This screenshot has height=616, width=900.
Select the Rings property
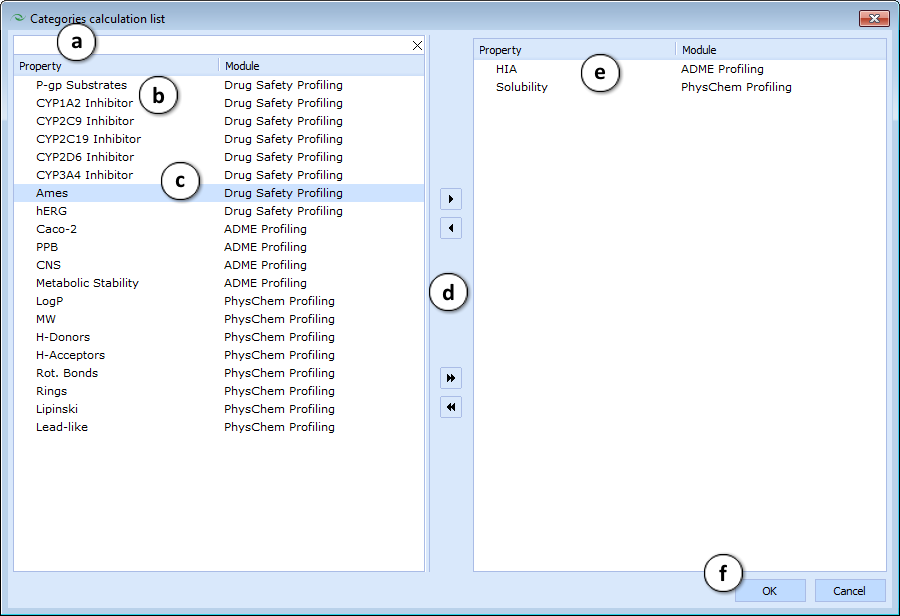click(219, 391)
